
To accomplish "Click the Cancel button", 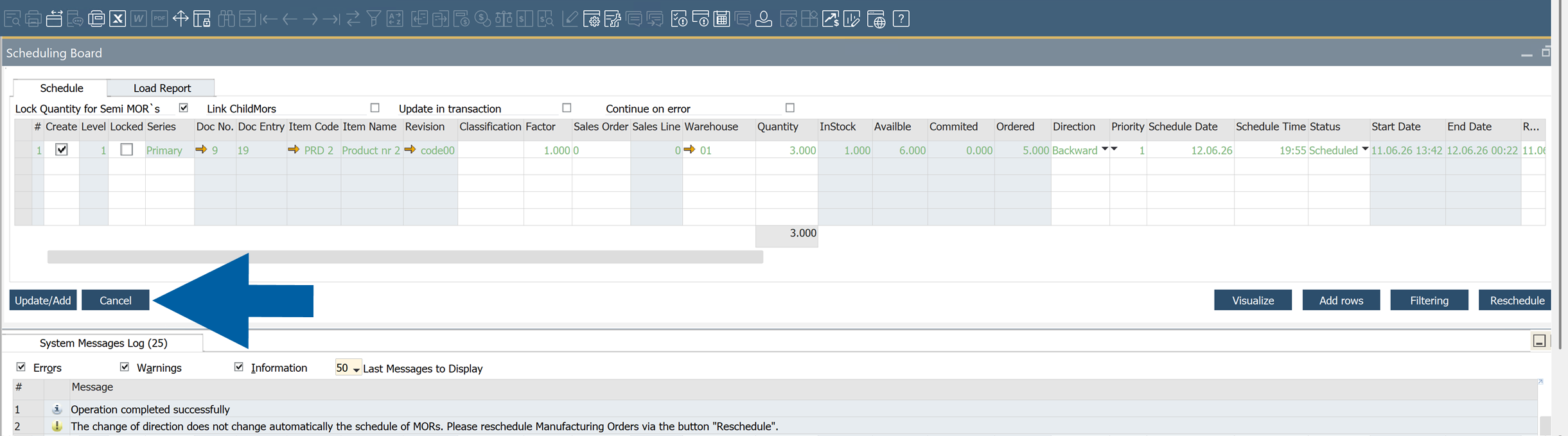I will (x=116, y=301).
